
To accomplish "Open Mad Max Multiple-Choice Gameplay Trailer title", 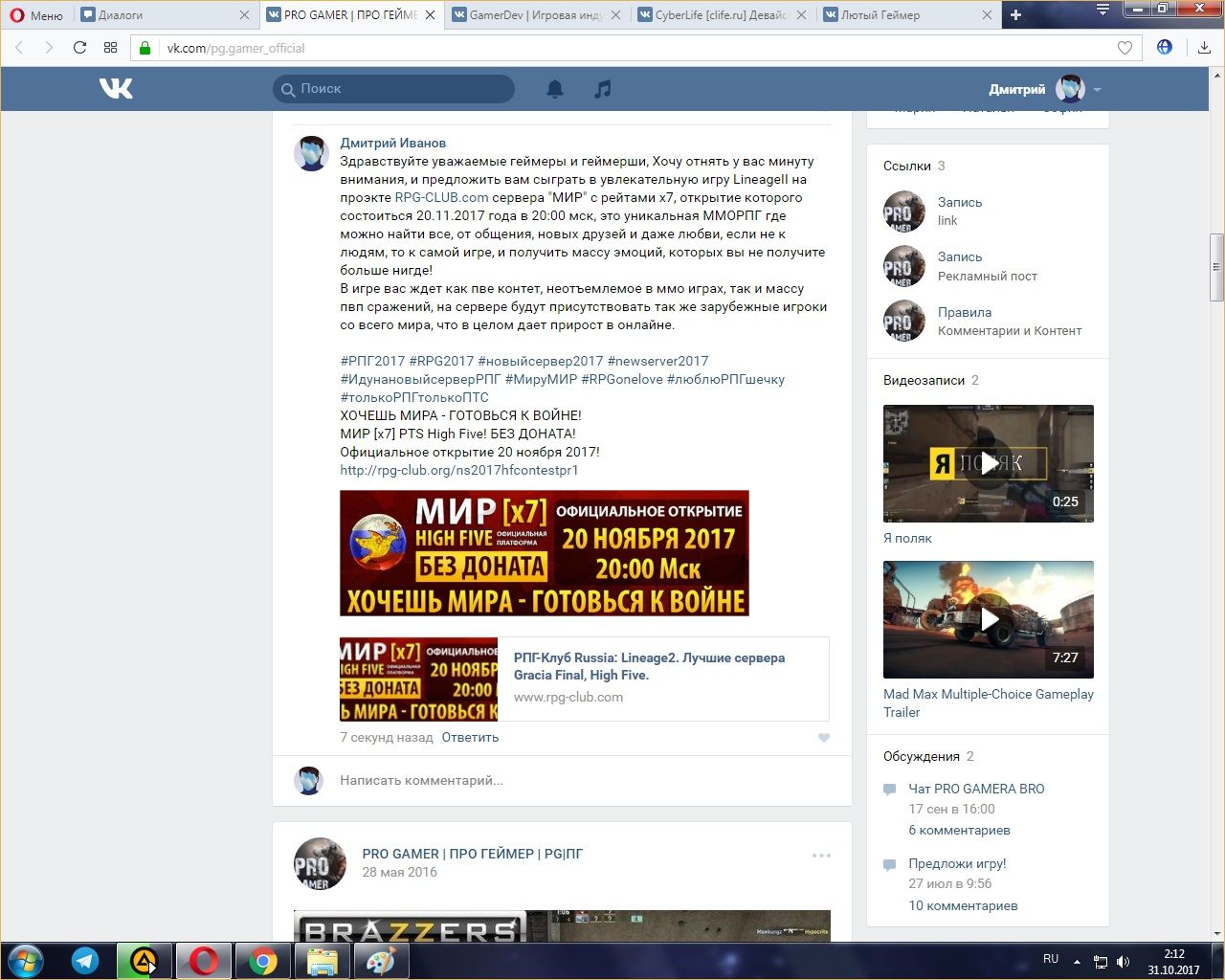I will tap(989, 703).
